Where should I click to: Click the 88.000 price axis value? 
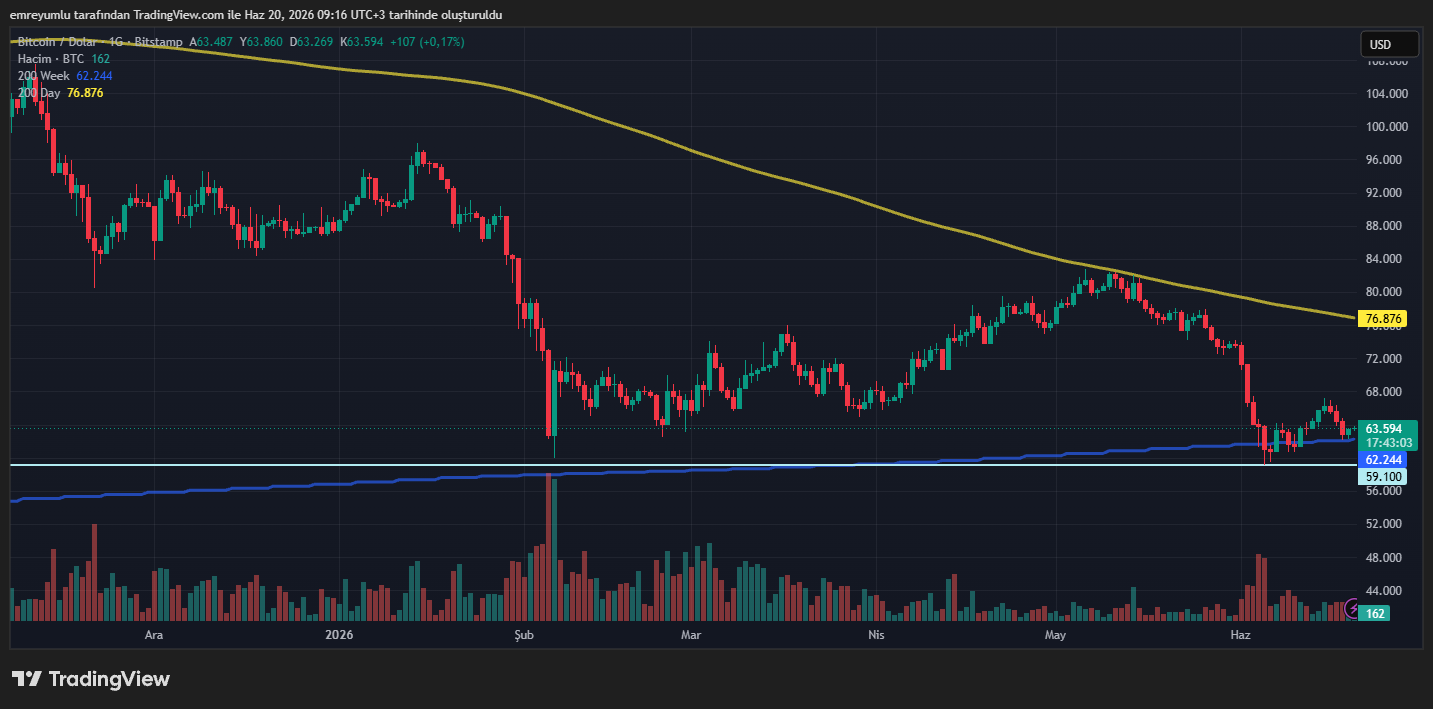pyautogui.click(x=1386, y=226)
